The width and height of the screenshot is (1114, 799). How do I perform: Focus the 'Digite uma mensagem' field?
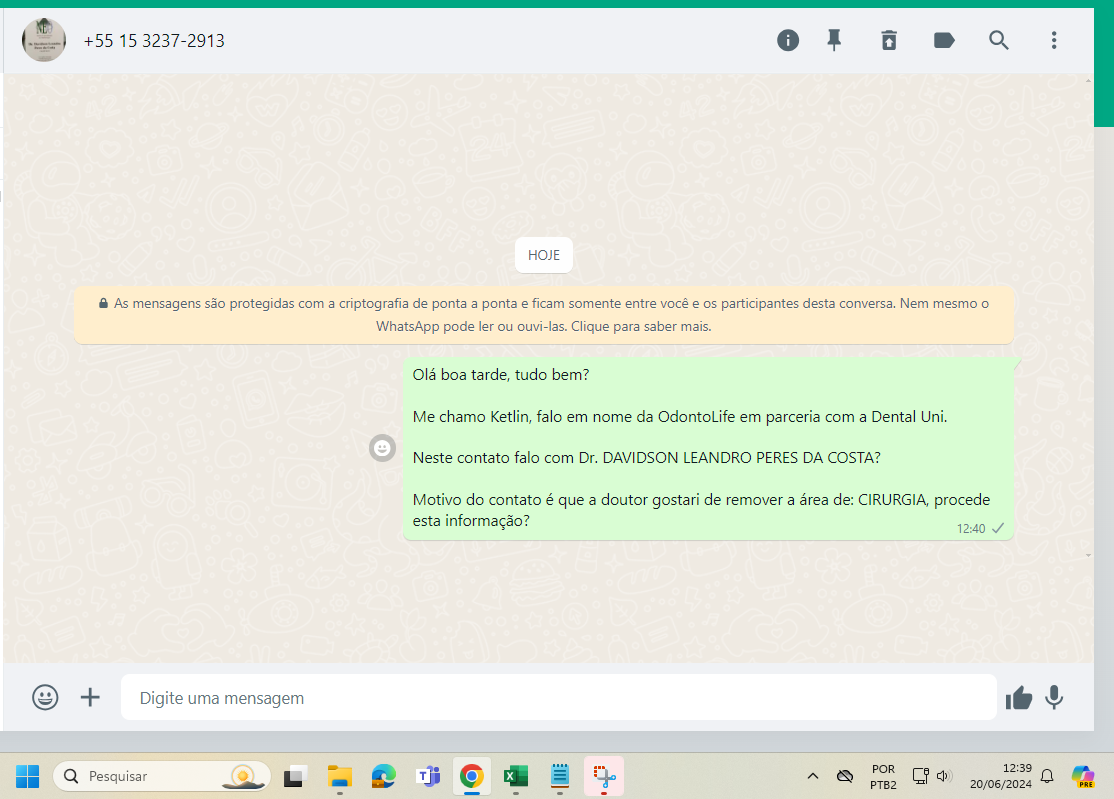point(558,697)
